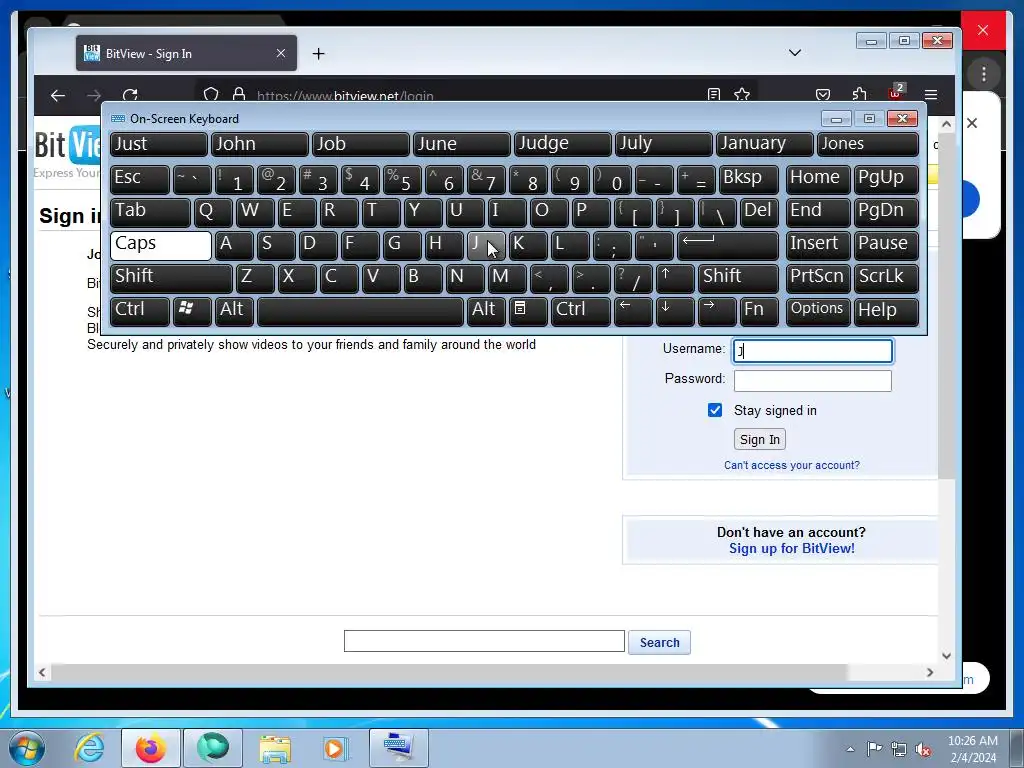Toggle the ScrLk key
Viewport: 1024px width, 768px height.
point(886,278)
